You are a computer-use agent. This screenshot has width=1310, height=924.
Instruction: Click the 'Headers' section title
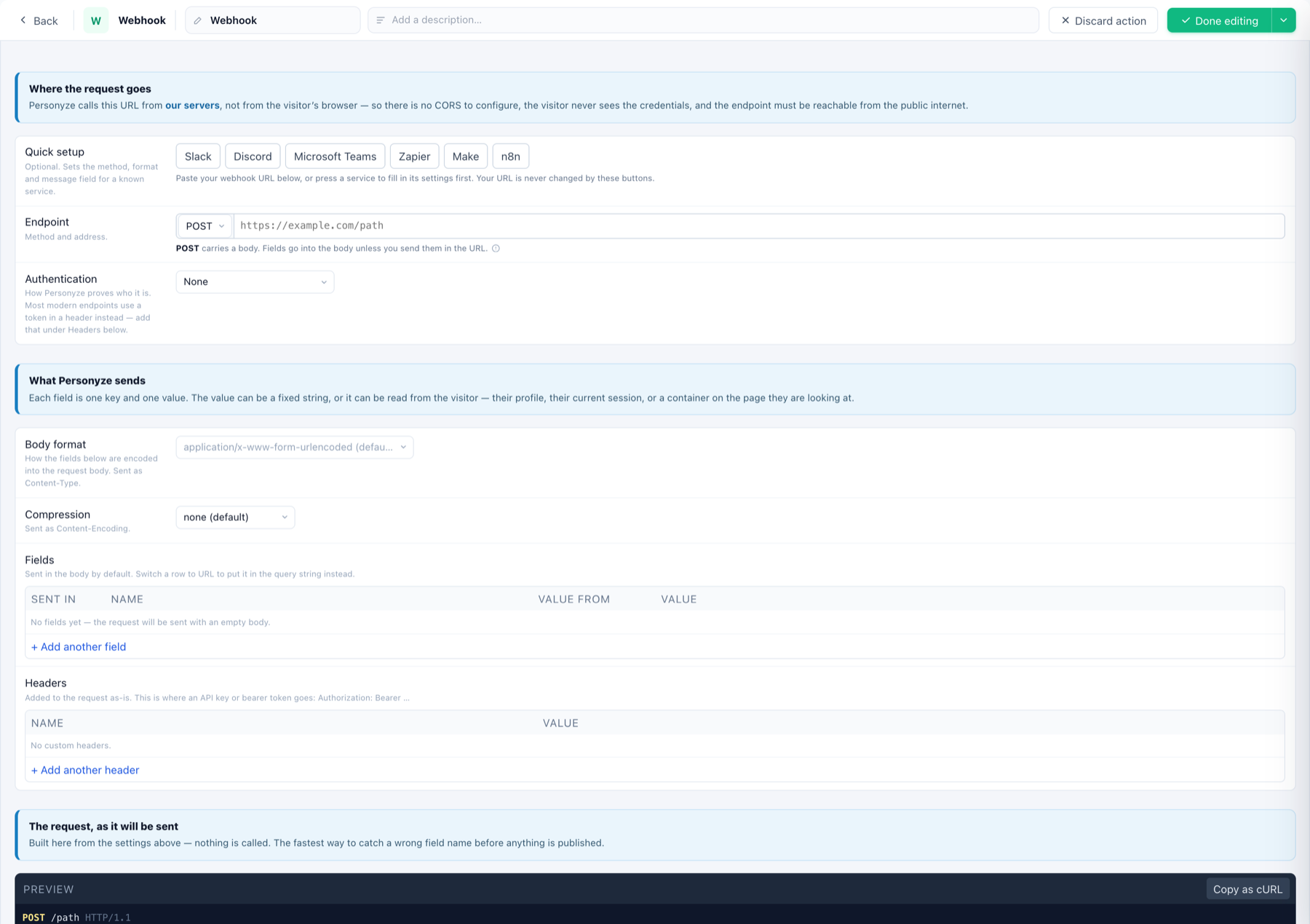pos(46,683)
